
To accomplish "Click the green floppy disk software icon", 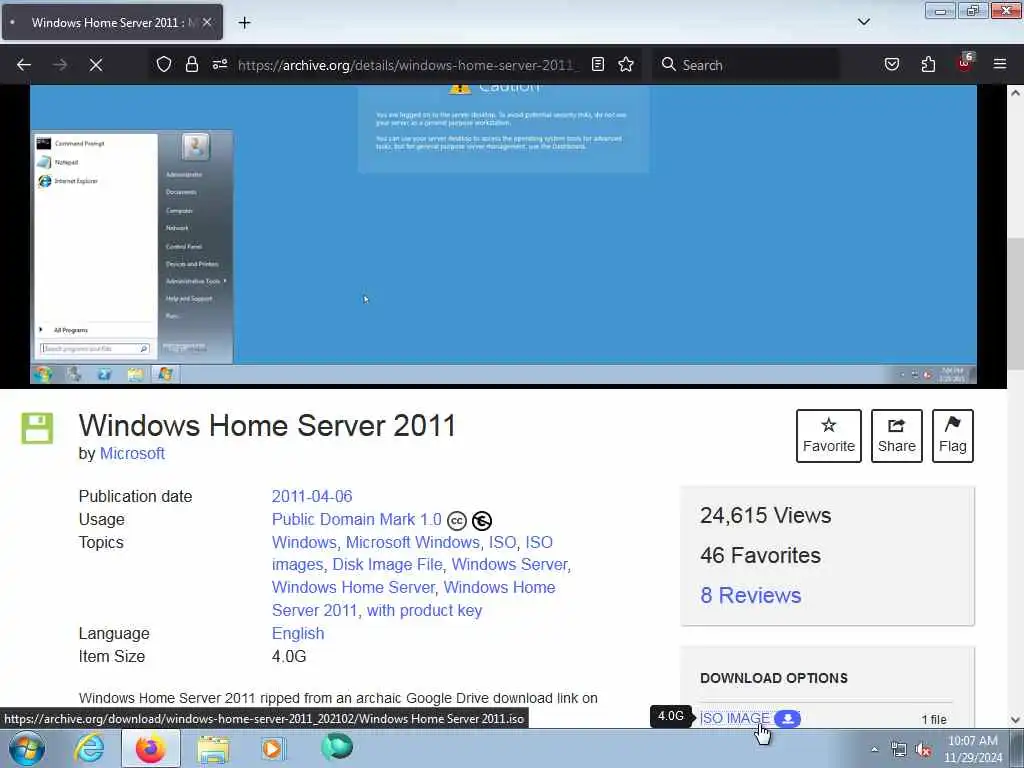I will (37, 428).
